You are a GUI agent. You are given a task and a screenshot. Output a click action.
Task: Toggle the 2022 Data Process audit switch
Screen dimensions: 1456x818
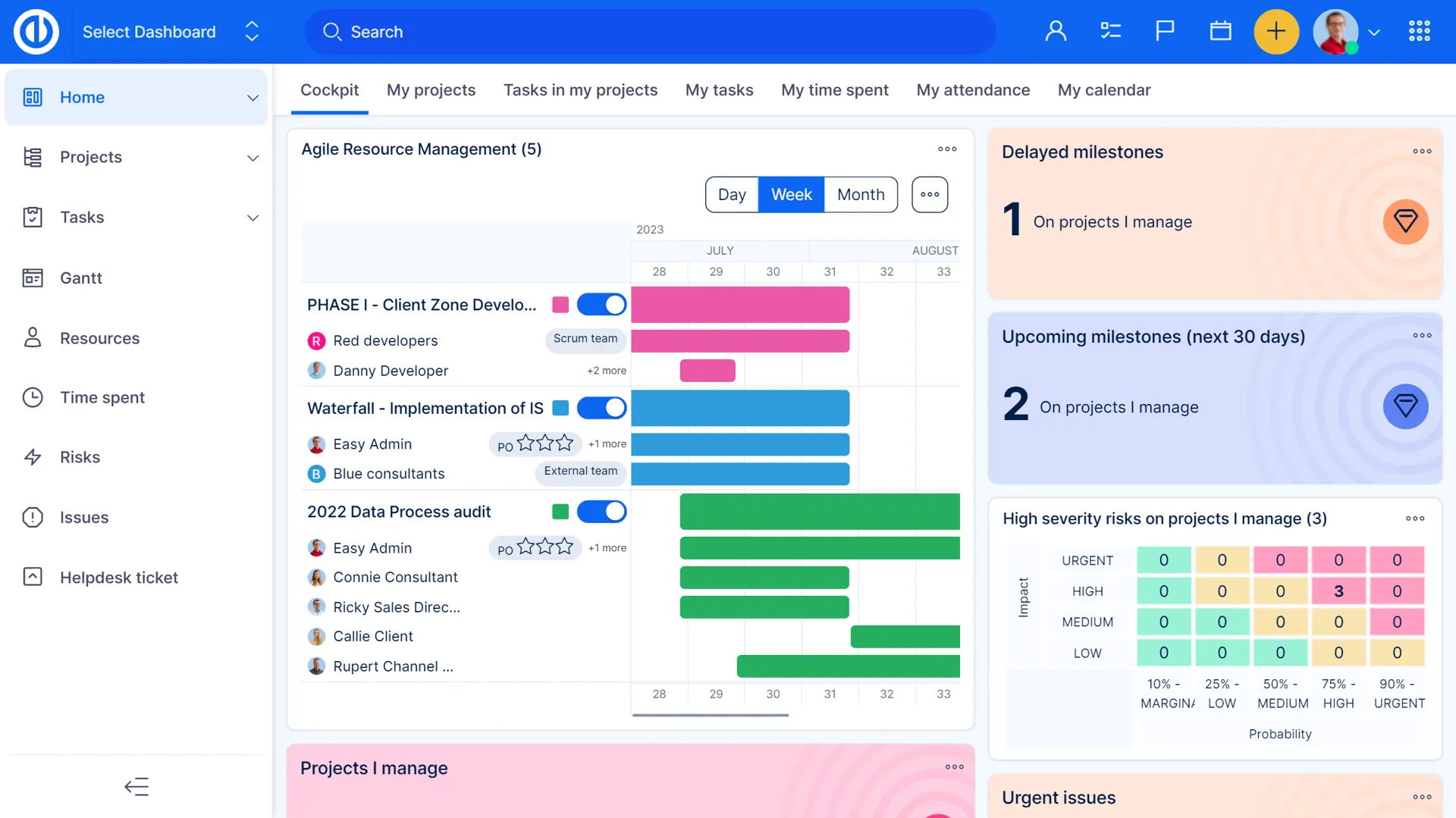click(x=601, y=512)
